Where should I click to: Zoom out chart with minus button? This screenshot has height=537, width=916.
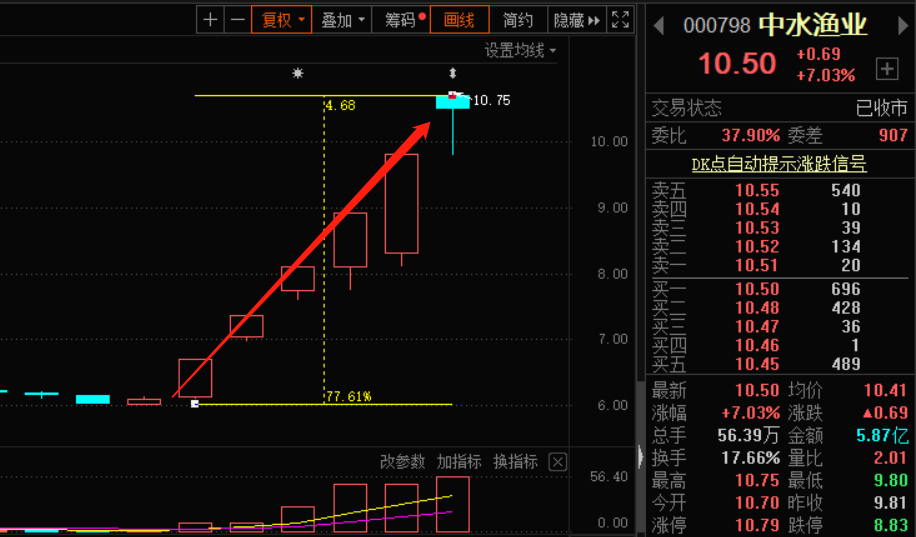tap(237, 20)
